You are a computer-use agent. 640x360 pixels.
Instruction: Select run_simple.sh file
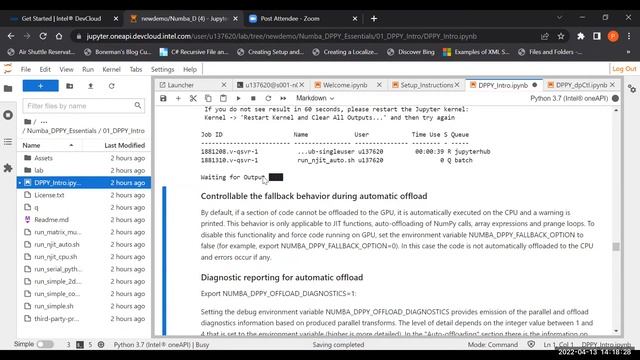tap(84, 306)
